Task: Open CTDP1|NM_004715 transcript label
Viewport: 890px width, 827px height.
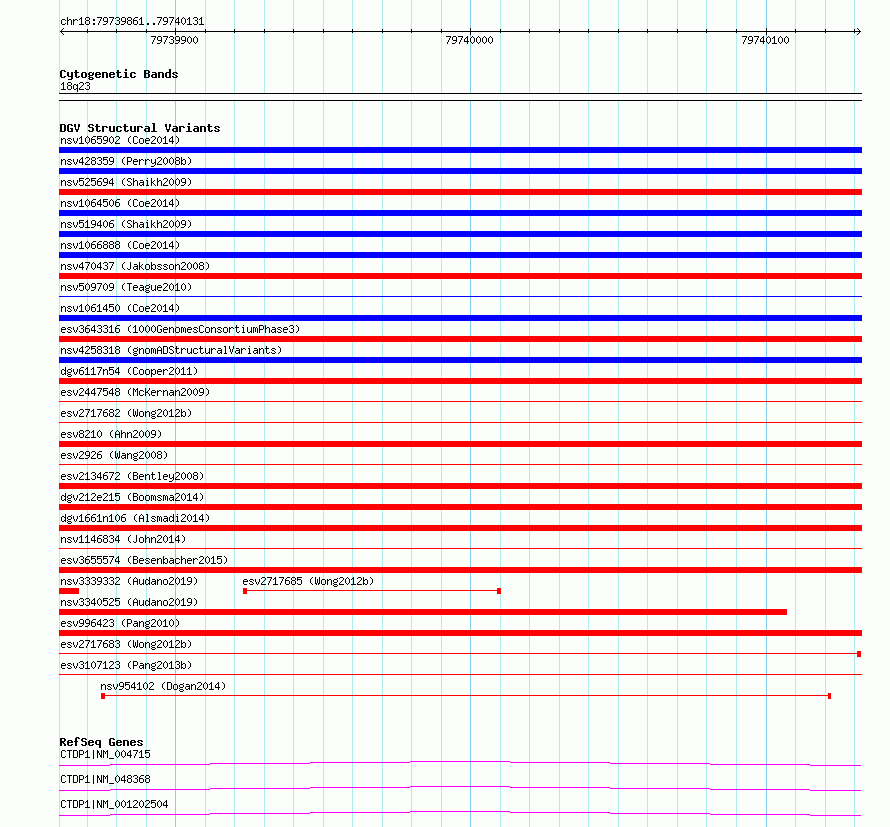Action: point(105,754)
